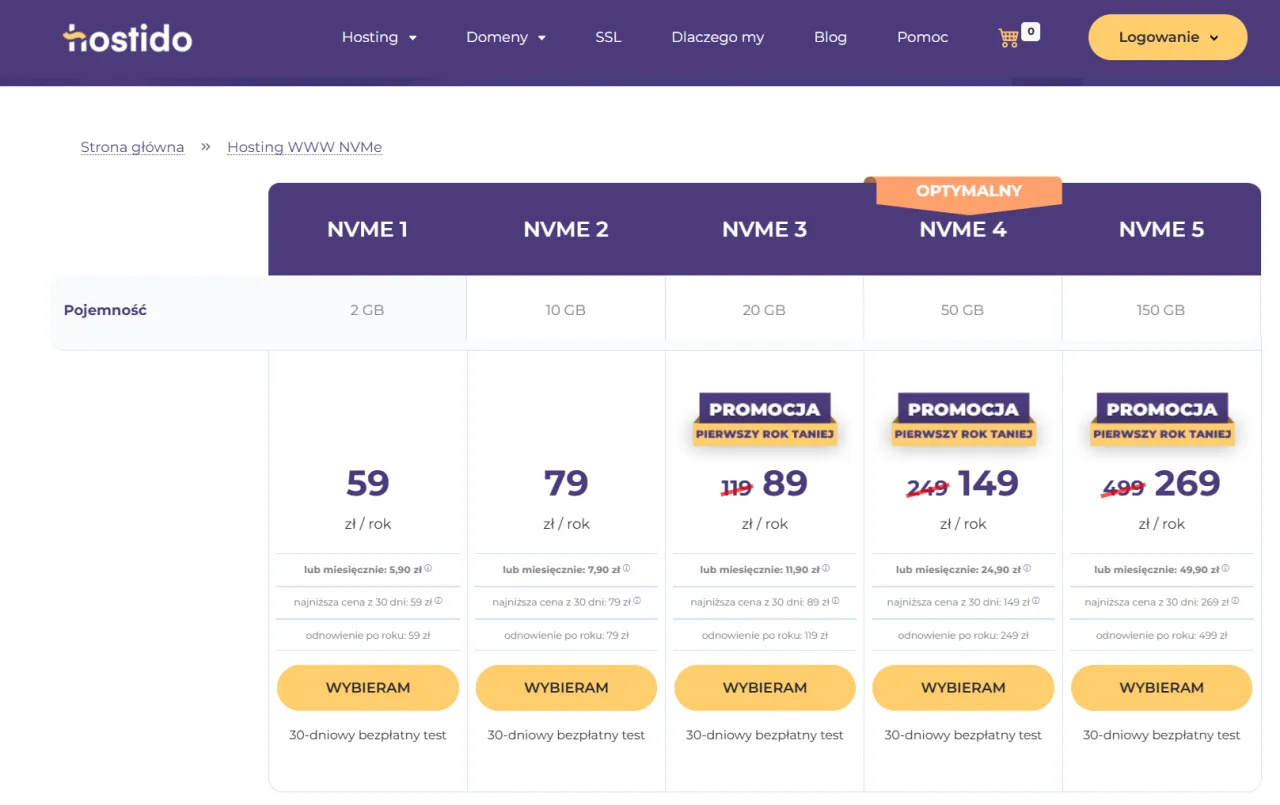The height and width of the screenshot is (805, 1280).
Task: Click the Dlaczego my navigation link
Action: pos(717,37)
